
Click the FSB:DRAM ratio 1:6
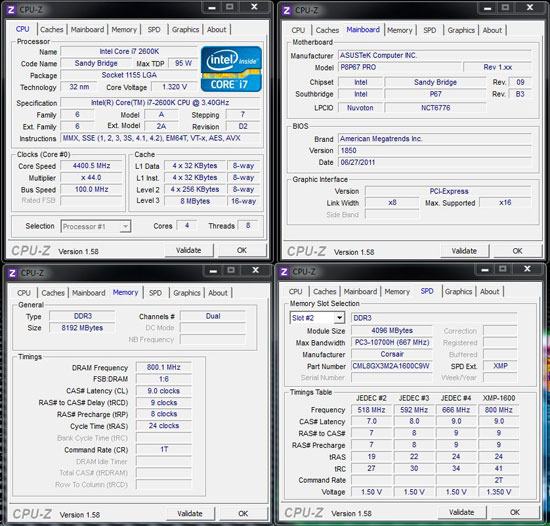164,379
